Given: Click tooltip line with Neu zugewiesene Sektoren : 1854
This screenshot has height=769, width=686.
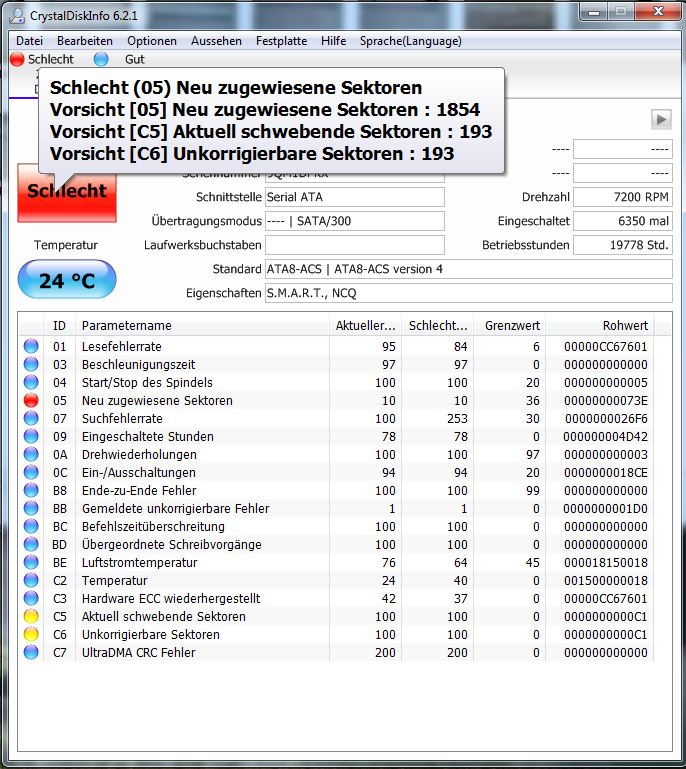Looking at the screenshot, I should click(265, 110).
